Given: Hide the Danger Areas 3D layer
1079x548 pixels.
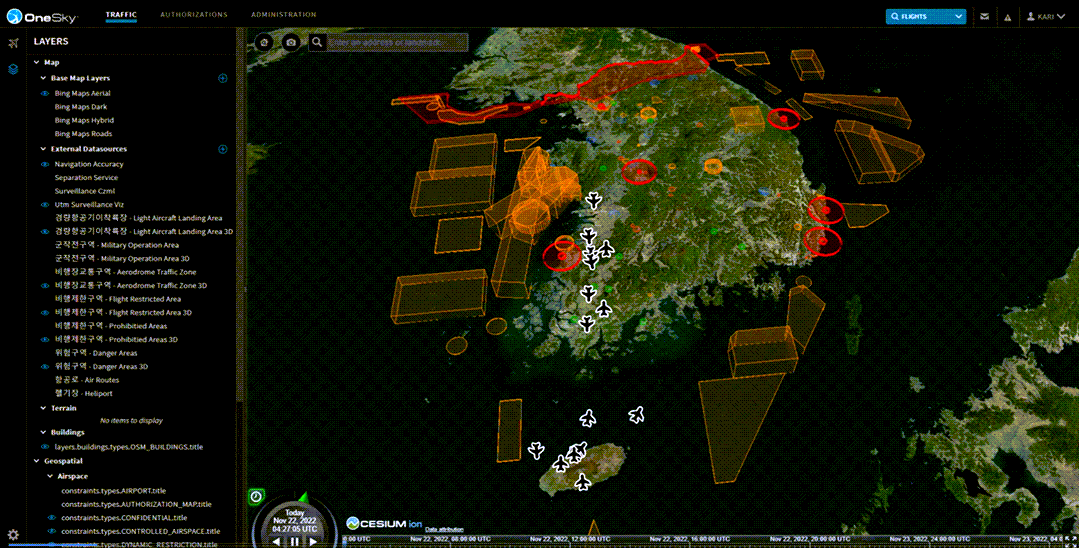Looking at the screenshot, I should [x=45, y=366].
